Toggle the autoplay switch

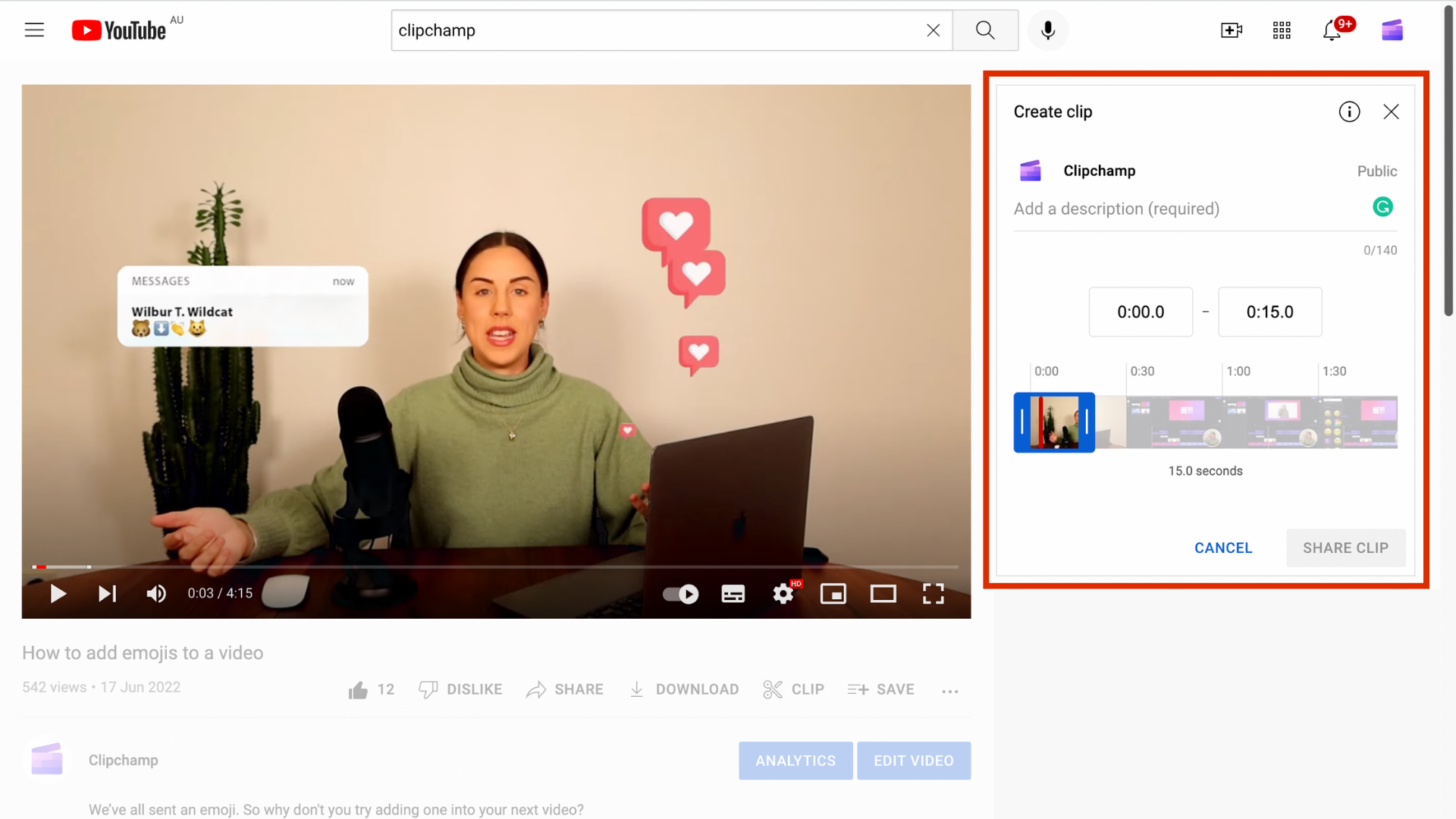(x=681, y=594)
